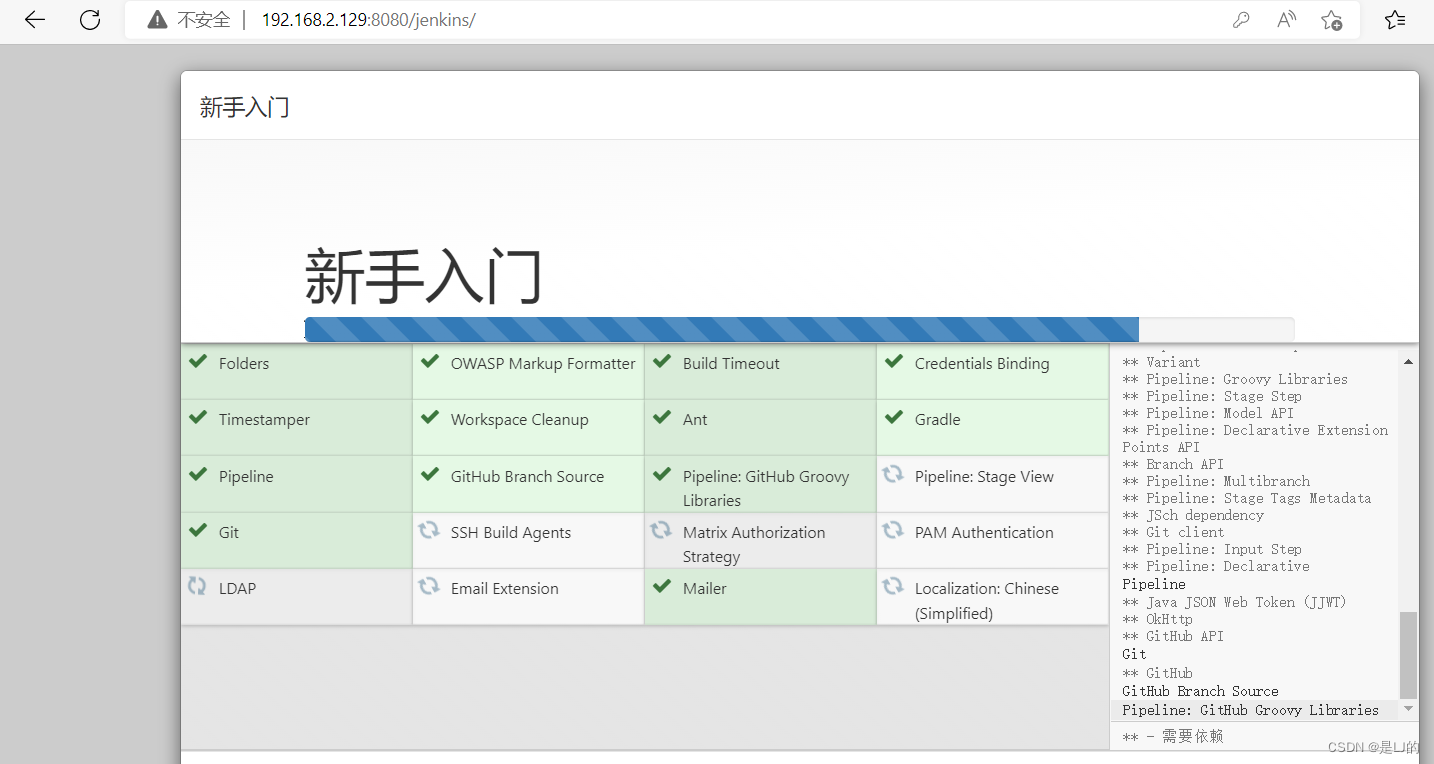This screenshot has height=764, width=1434.
Task: Click the check mark beside Pipeline: GitHub Groovy Libraries
Action: [662, 474]
